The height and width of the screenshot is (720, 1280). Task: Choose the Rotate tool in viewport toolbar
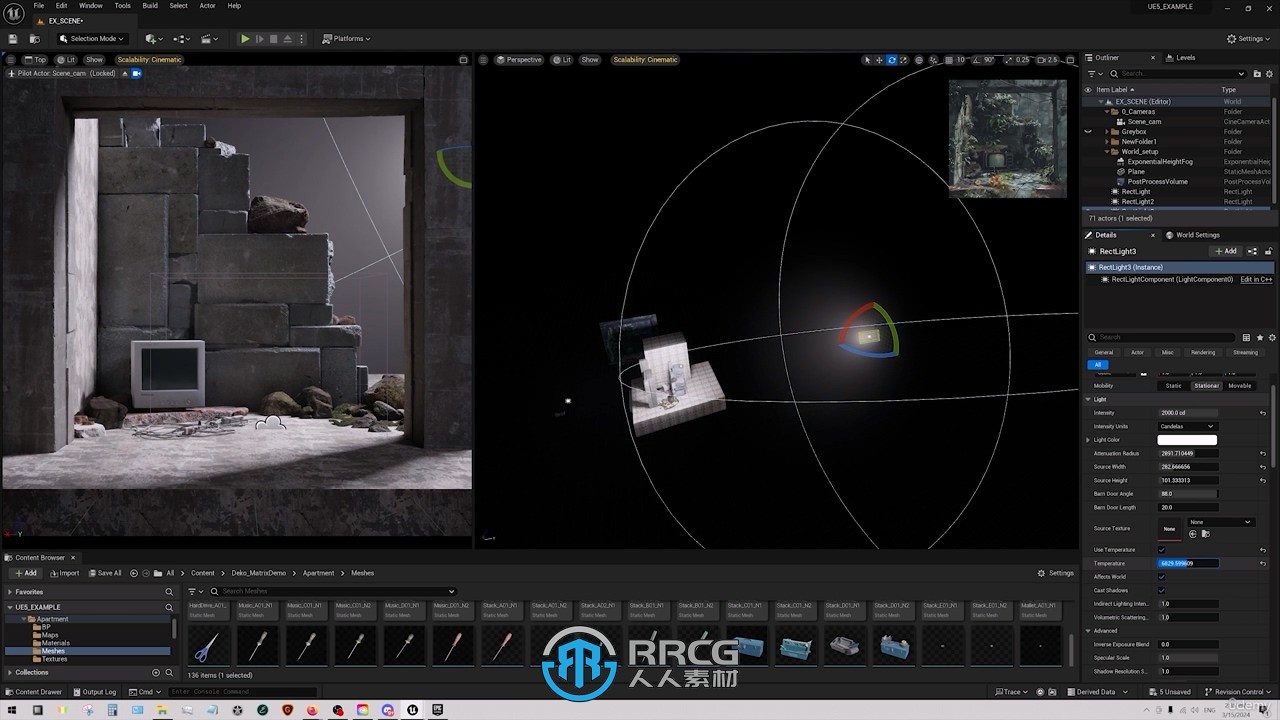[x=892, y=60]
